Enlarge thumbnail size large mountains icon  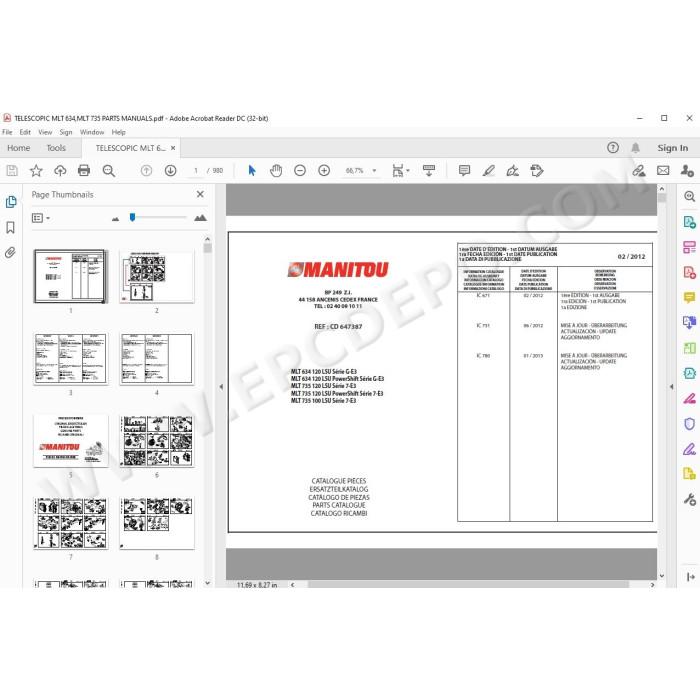point(200,218)
